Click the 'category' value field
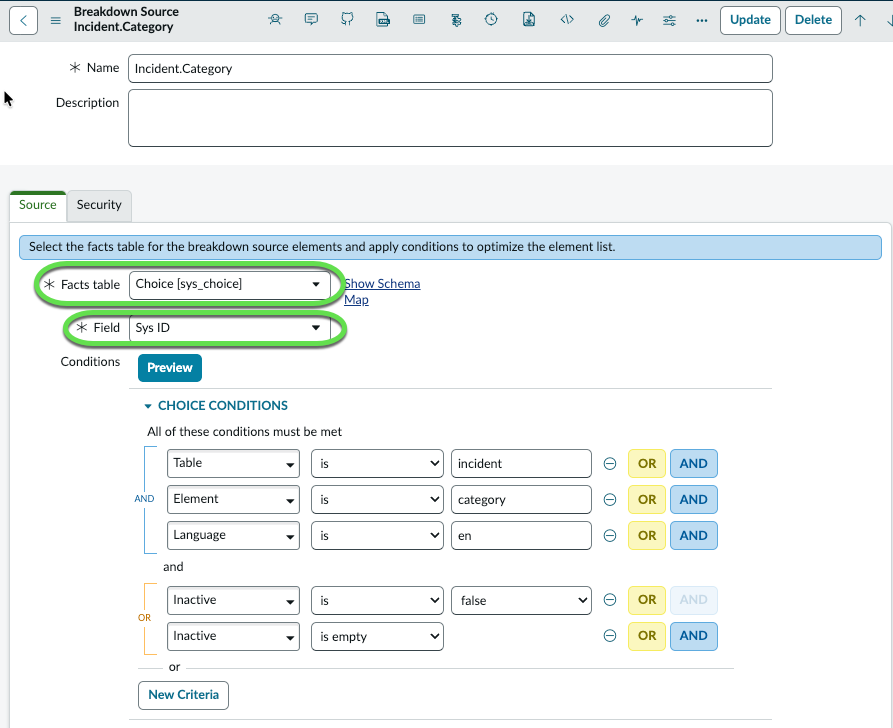 click(521, 500)
